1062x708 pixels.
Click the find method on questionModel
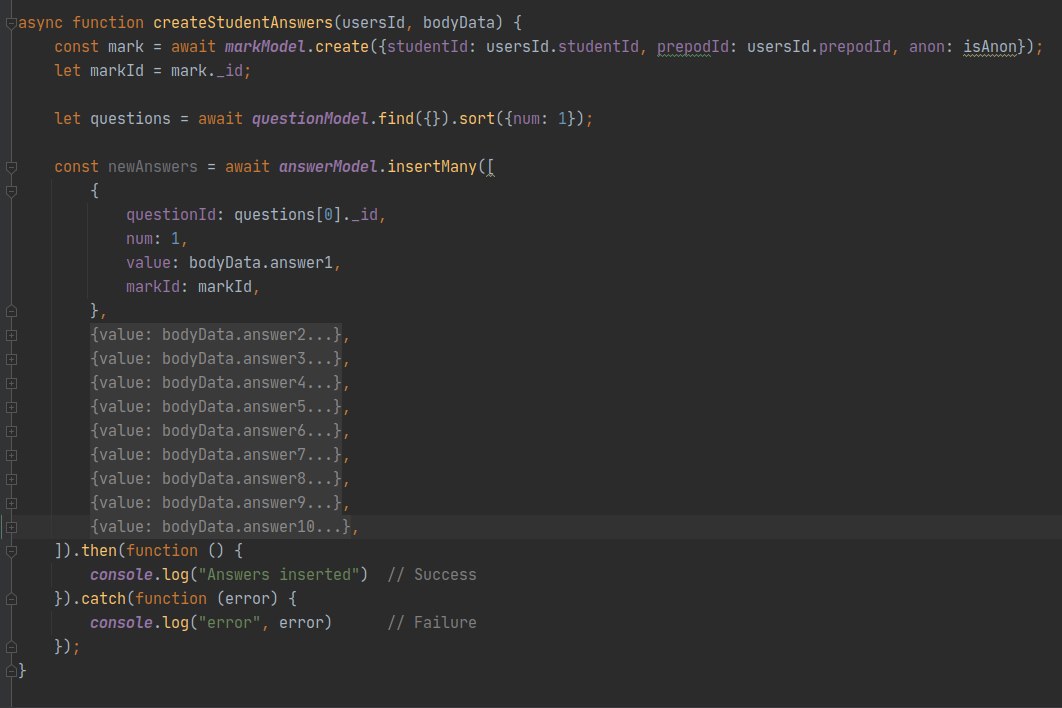point(396,119)
